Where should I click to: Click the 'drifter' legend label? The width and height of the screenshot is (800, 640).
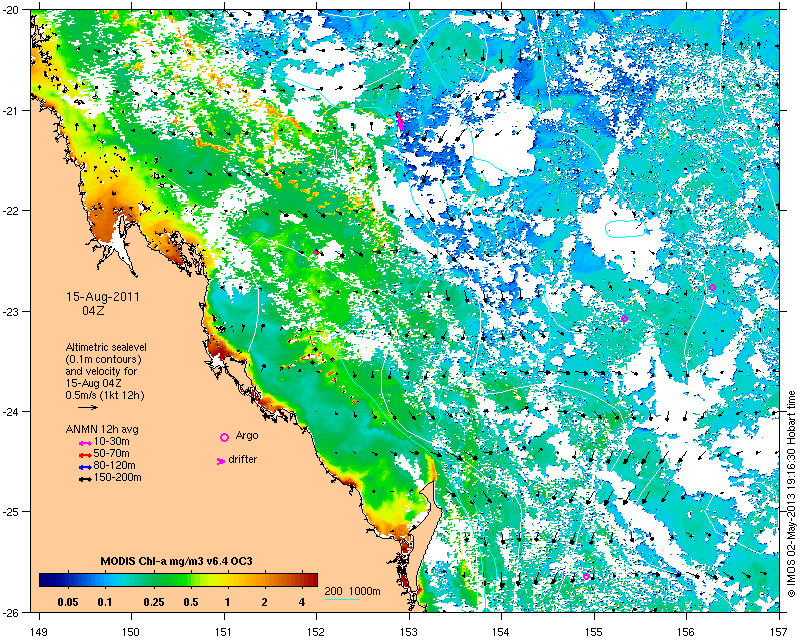[x=243, y=459]
